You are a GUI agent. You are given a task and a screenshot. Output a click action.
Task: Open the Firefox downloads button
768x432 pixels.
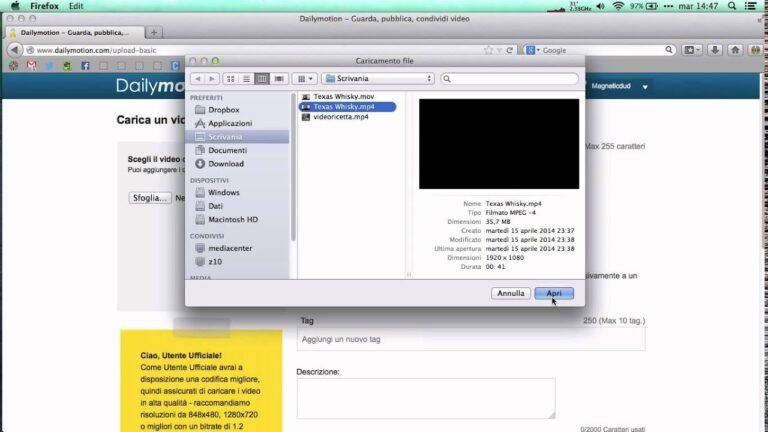[x=715, y=50]
